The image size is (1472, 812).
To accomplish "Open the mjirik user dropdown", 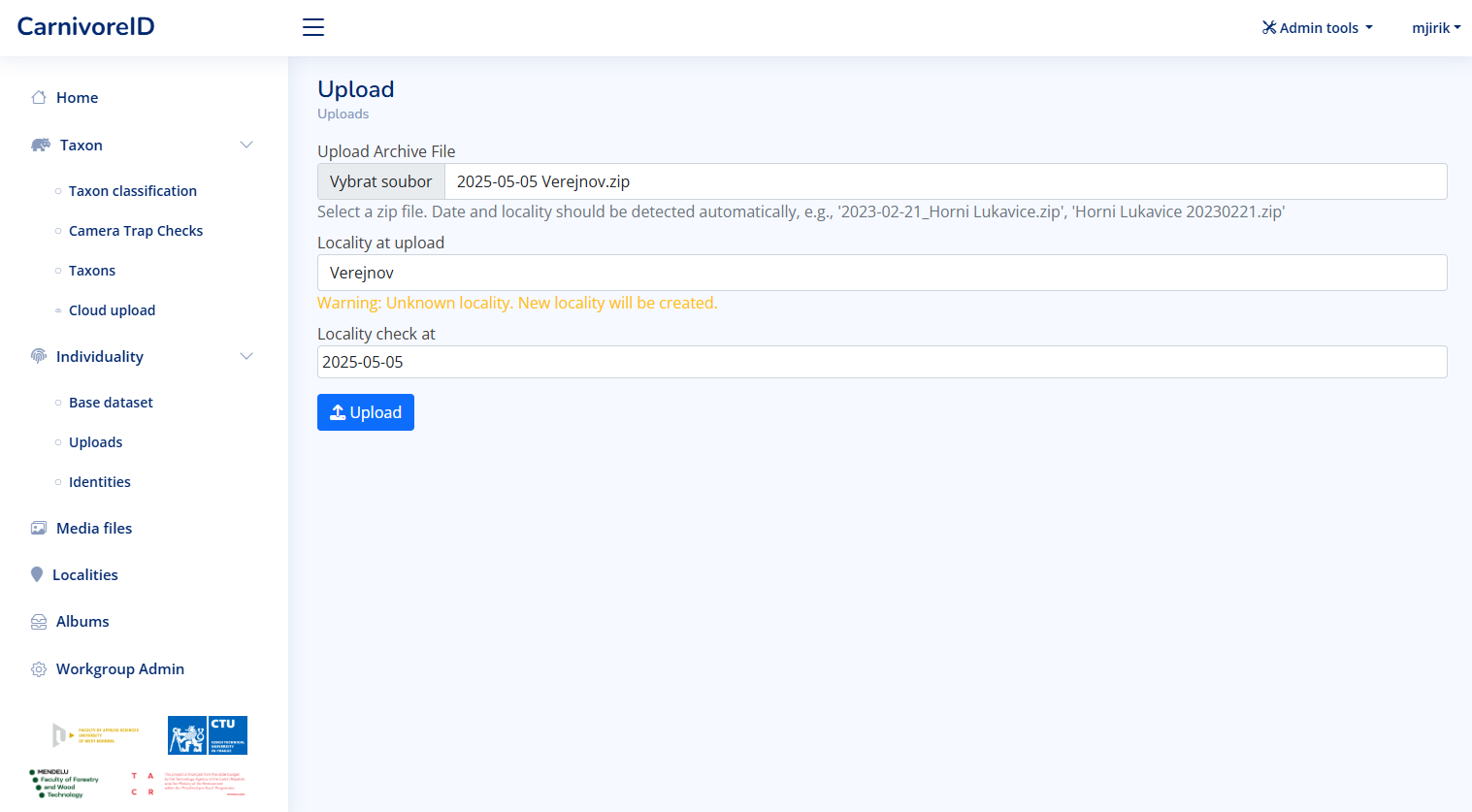I will pos(1436,27).
